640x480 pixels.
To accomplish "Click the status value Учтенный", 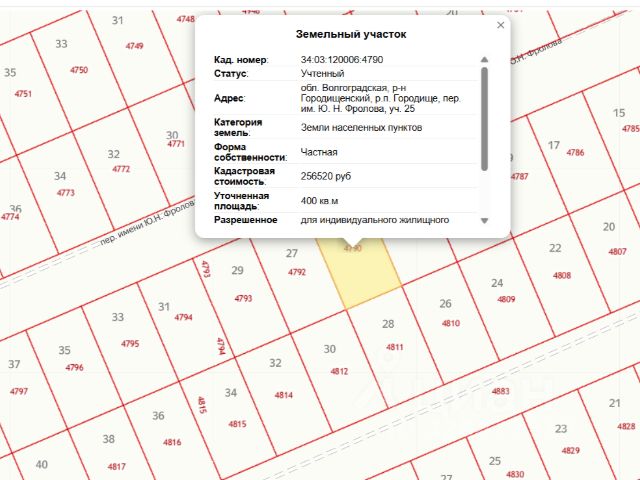I will (322, 73).
